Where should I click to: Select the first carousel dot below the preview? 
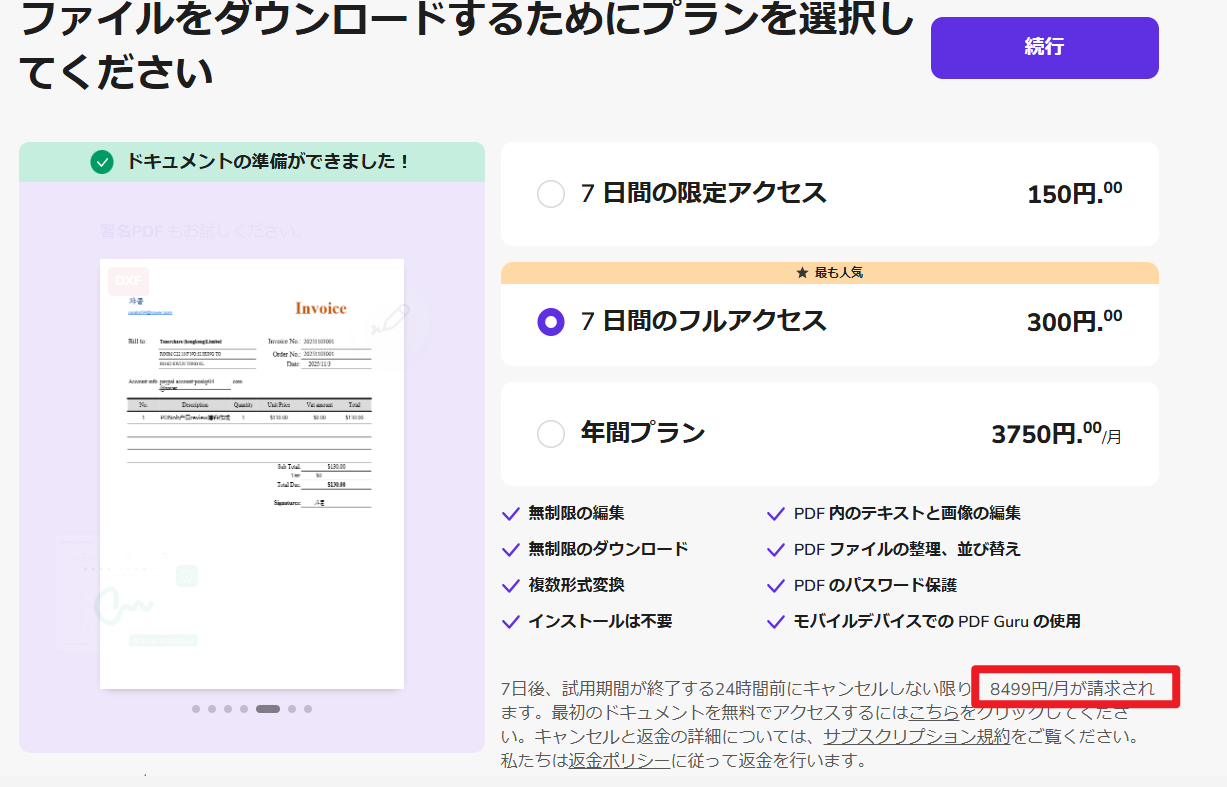pyautogui.click(x=196, y=709)
